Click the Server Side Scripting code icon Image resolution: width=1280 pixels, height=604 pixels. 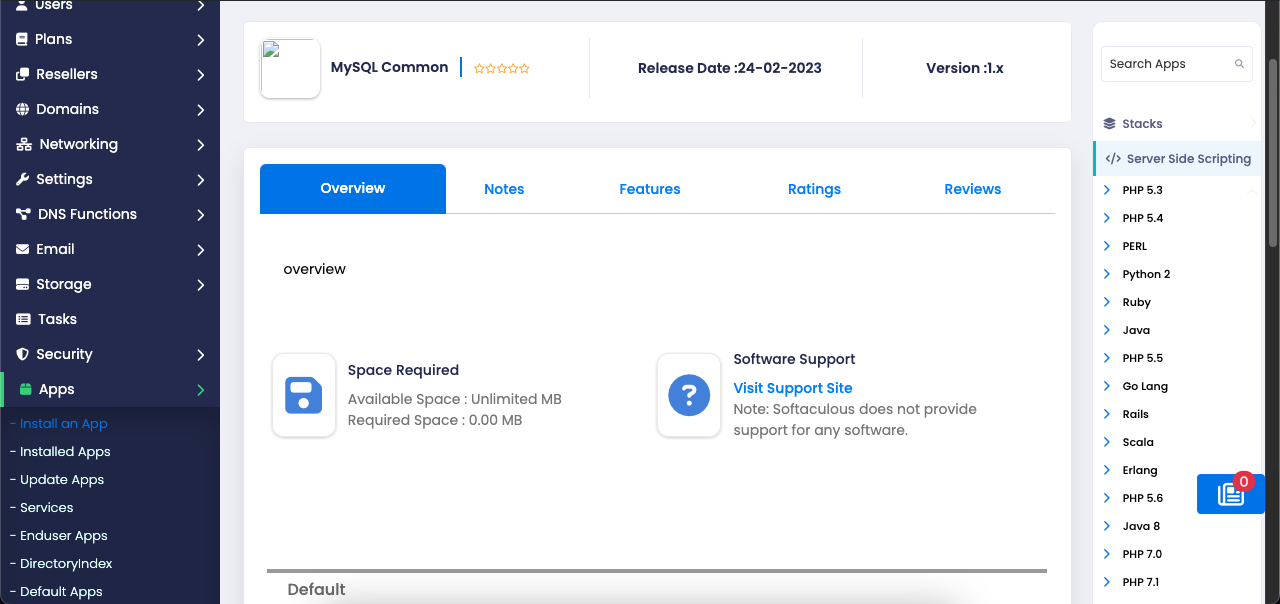tap(1112, 158)
